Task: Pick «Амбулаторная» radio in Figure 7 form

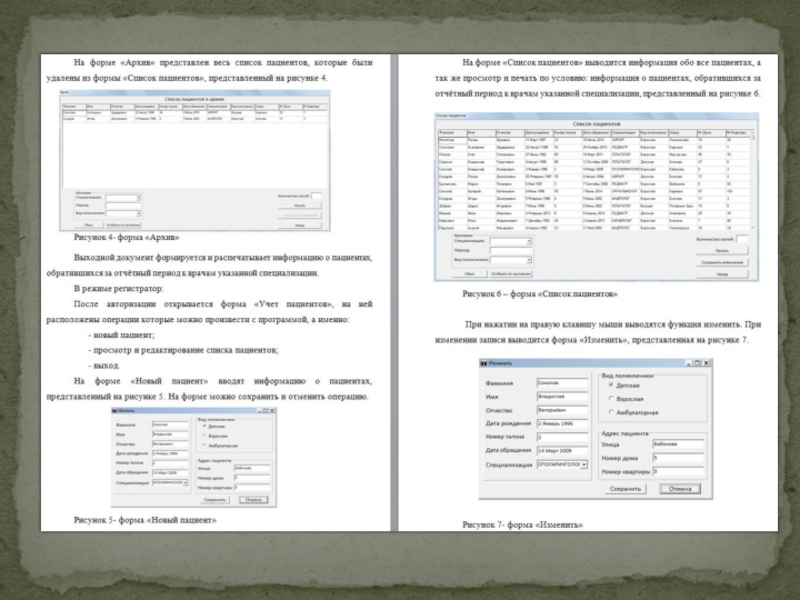Action: (x=611, y=412)
